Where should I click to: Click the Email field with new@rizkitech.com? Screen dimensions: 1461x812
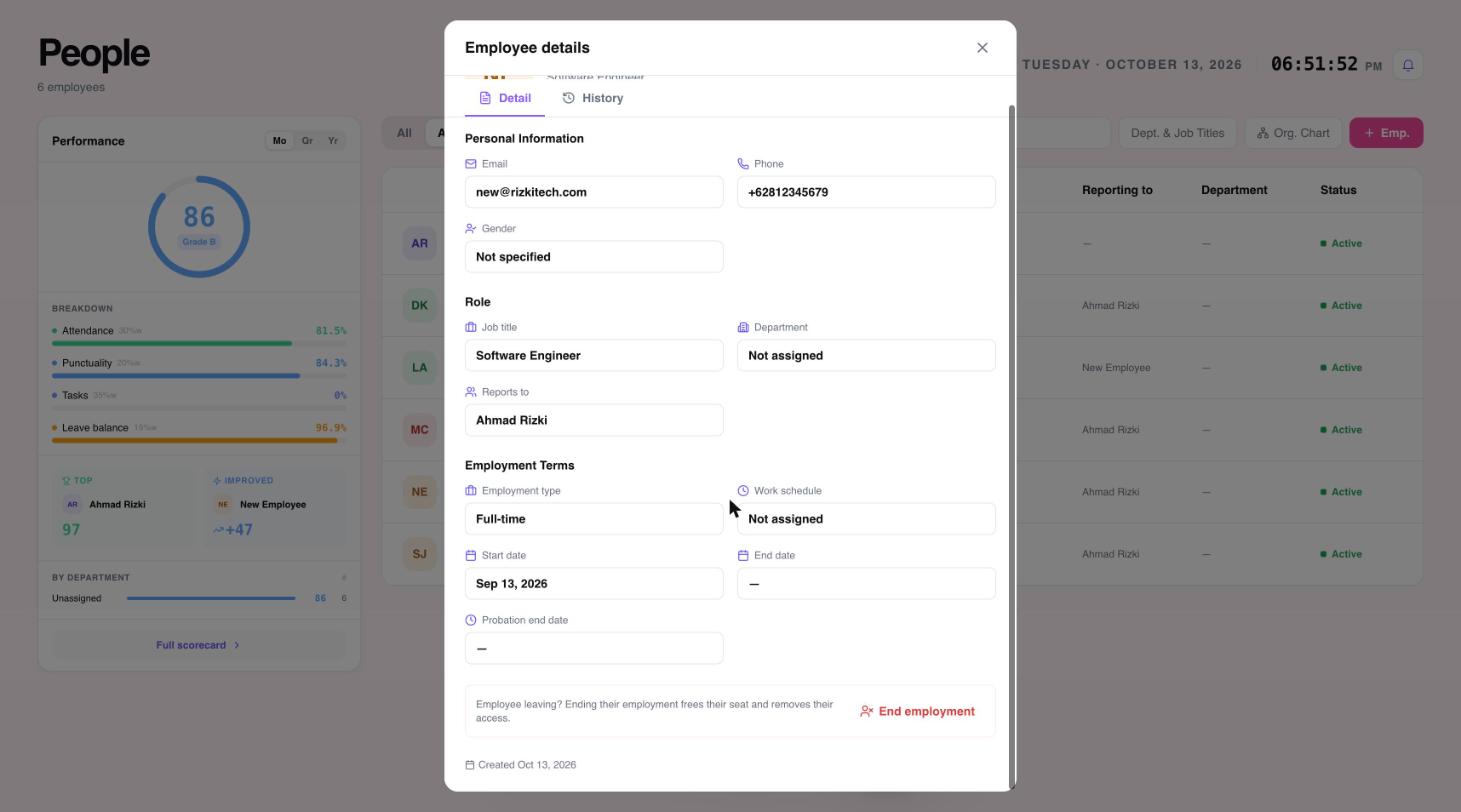pos(594,192)
